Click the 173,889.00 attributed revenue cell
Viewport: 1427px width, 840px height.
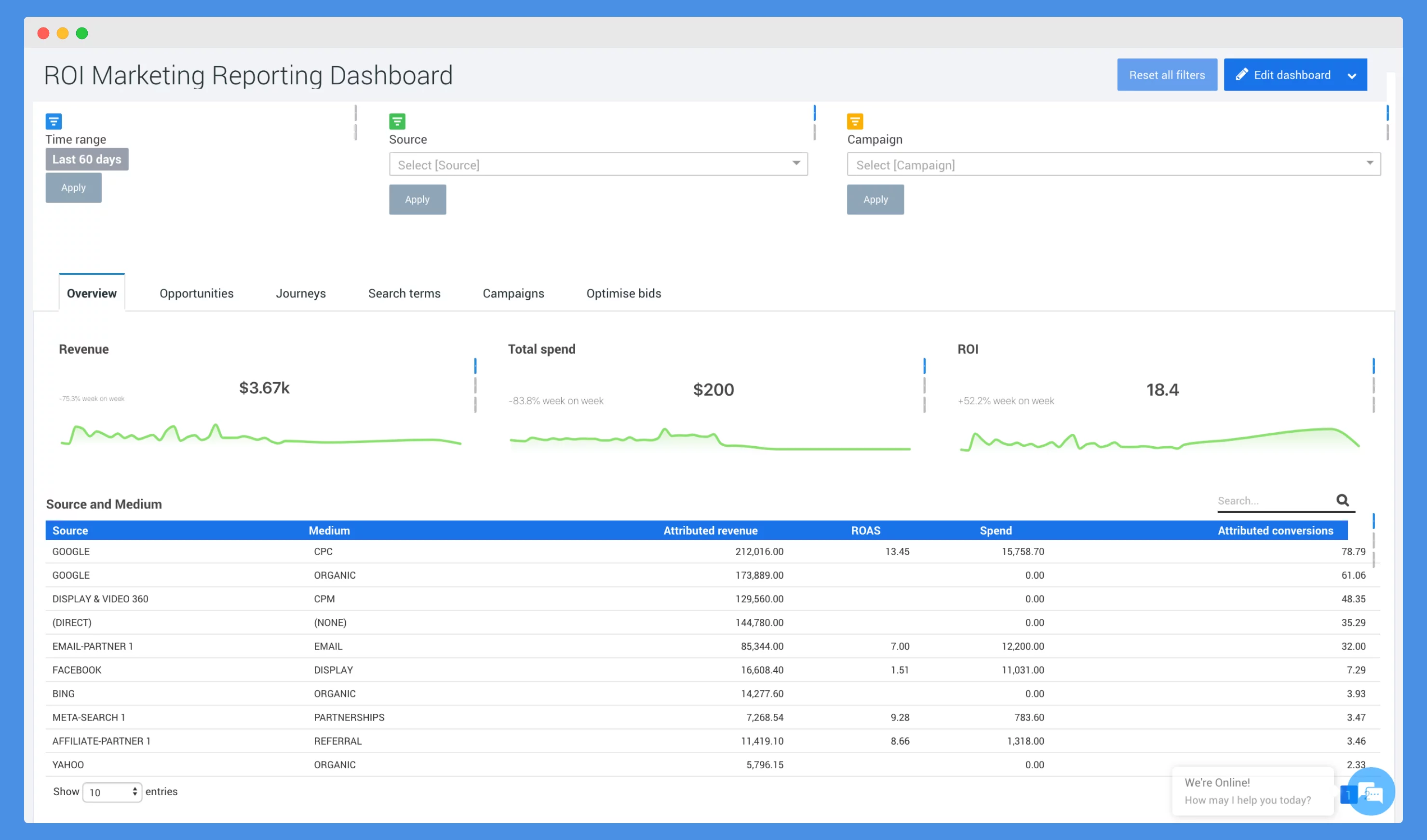coord(759,575)
